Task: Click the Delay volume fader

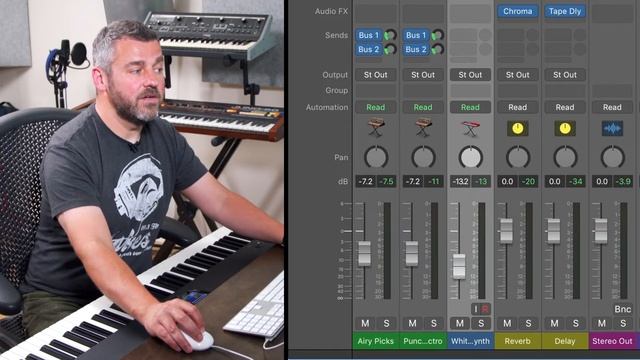Action: point(553,231)
